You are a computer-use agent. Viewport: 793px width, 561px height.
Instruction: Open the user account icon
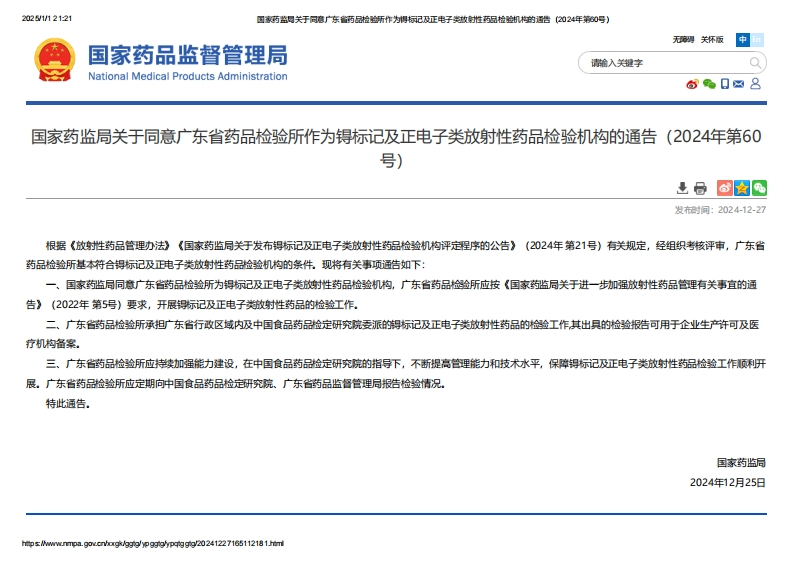point(756,84)
